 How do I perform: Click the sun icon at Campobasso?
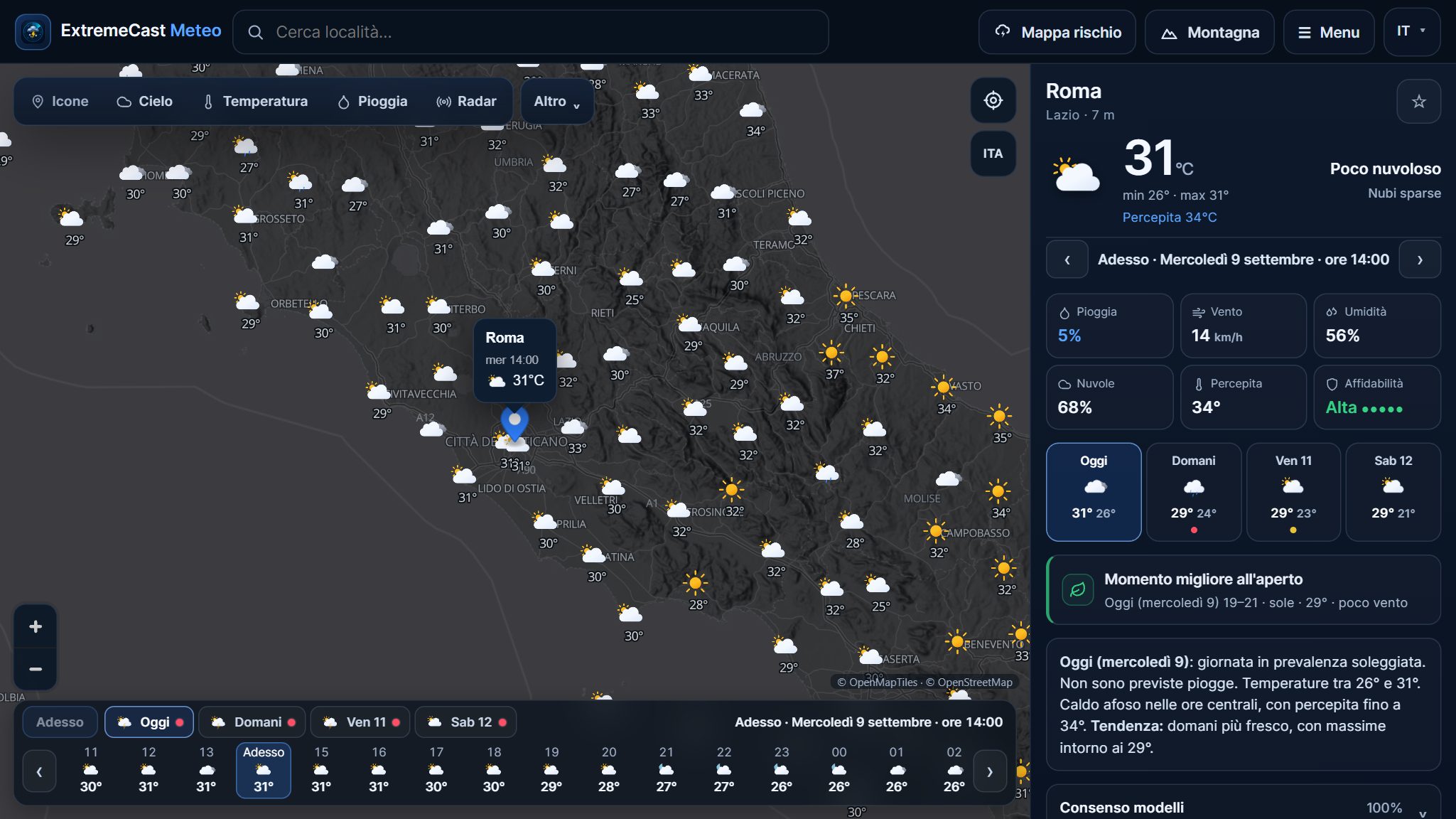coord(935,531)
